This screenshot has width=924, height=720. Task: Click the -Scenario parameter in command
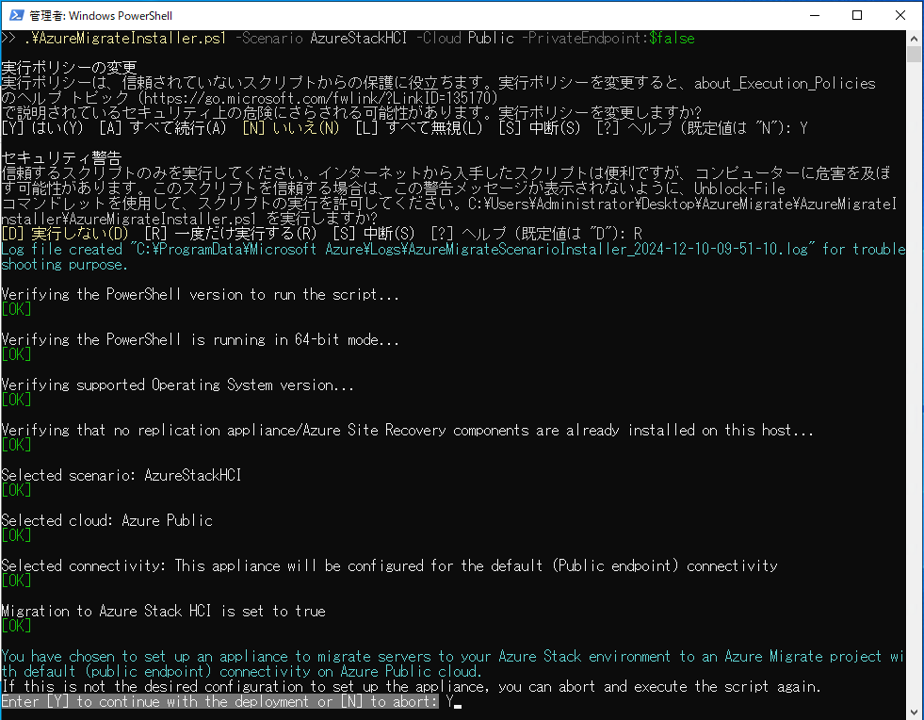[x=269, y=38]
